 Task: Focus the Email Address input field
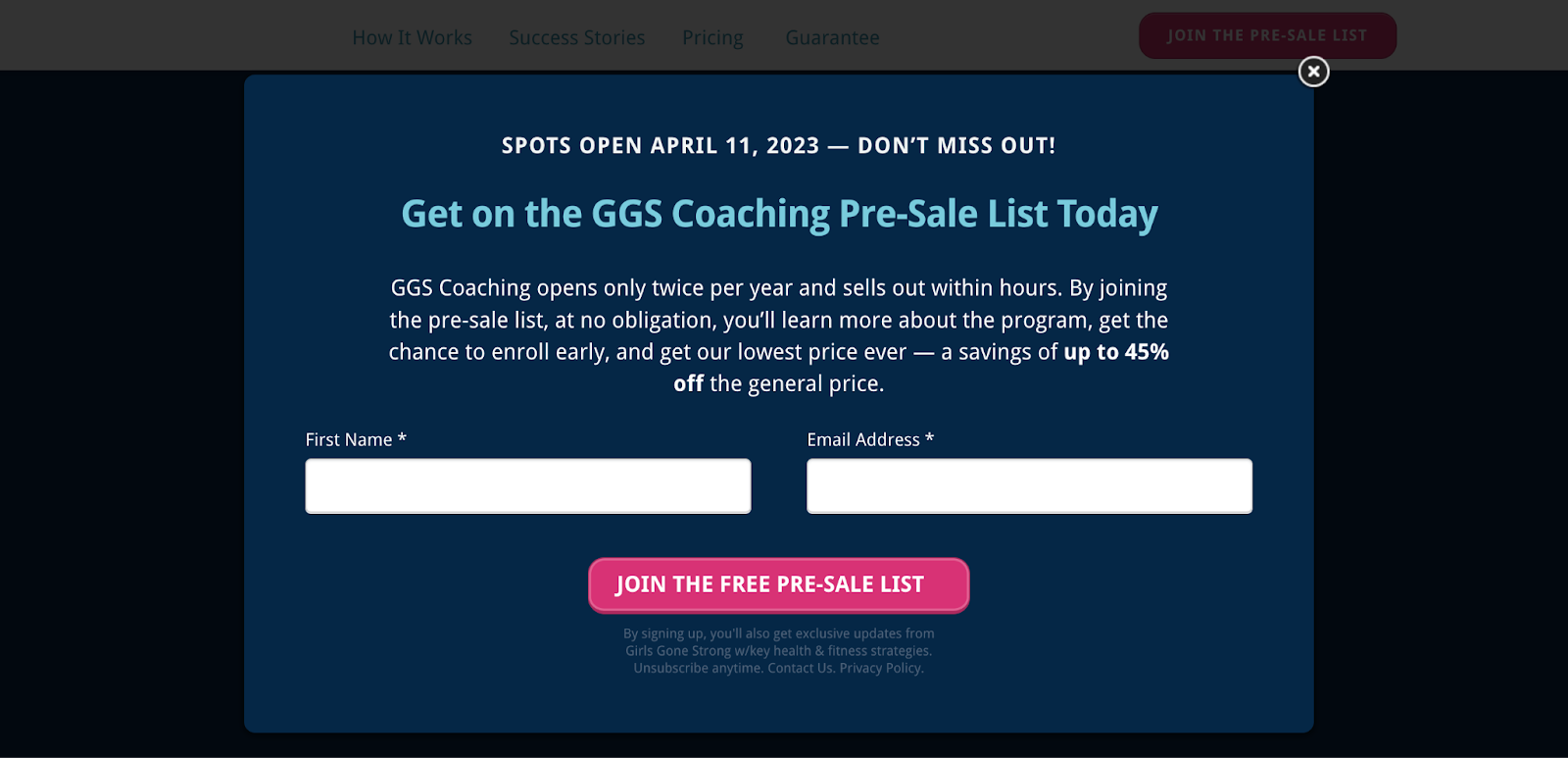coord(1029,485)
